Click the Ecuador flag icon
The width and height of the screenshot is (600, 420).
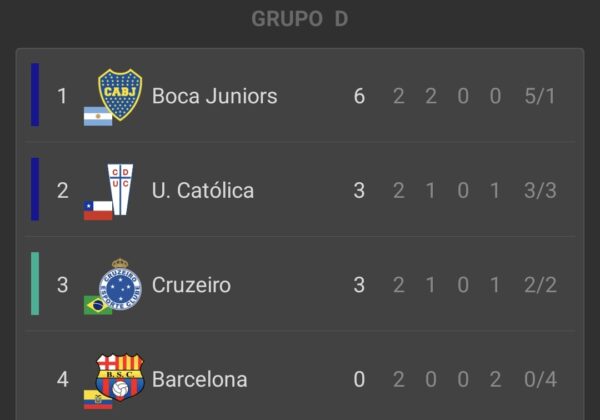point(98,400)
